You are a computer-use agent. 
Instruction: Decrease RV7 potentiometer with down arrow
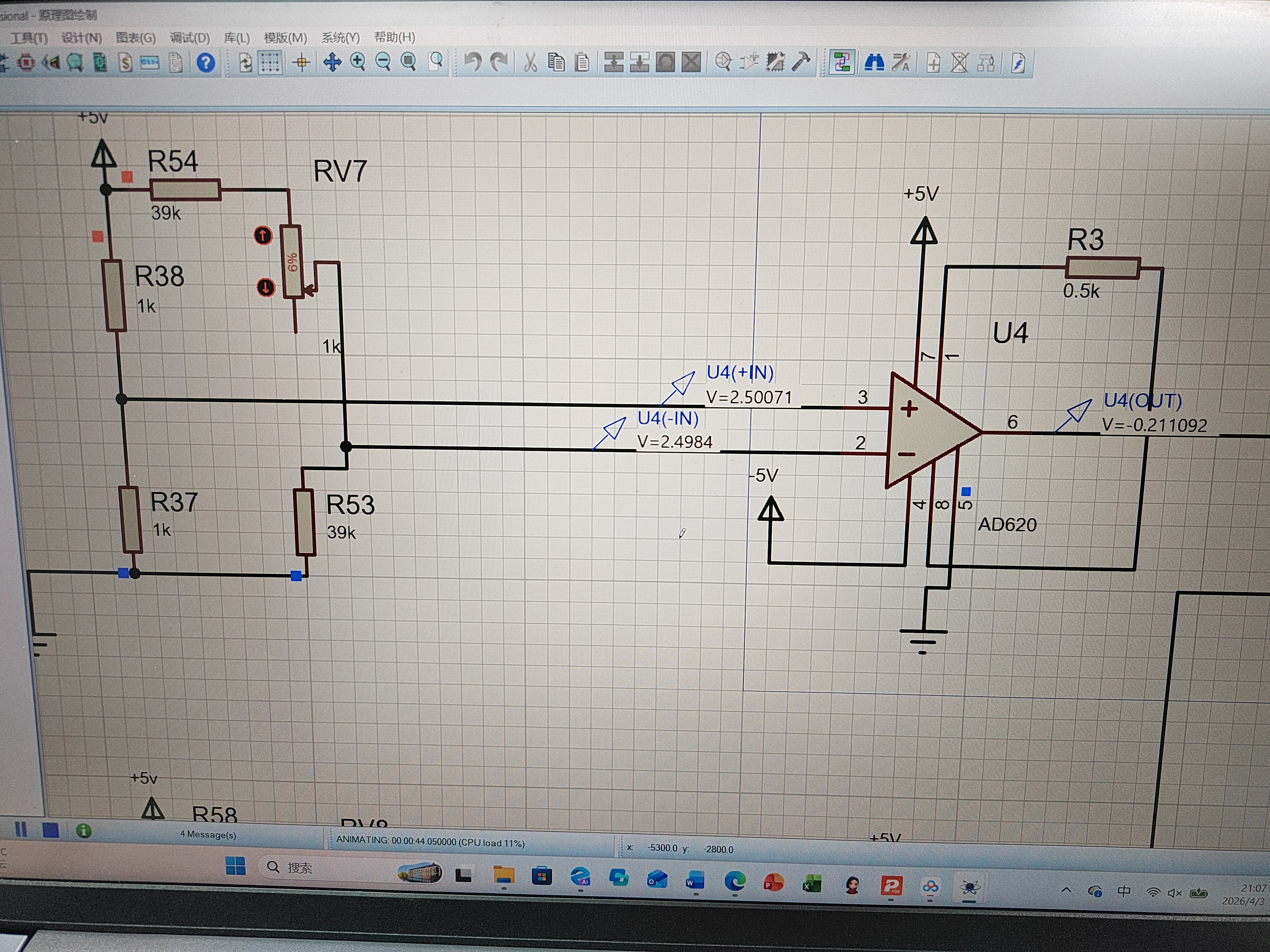[265, 287]
